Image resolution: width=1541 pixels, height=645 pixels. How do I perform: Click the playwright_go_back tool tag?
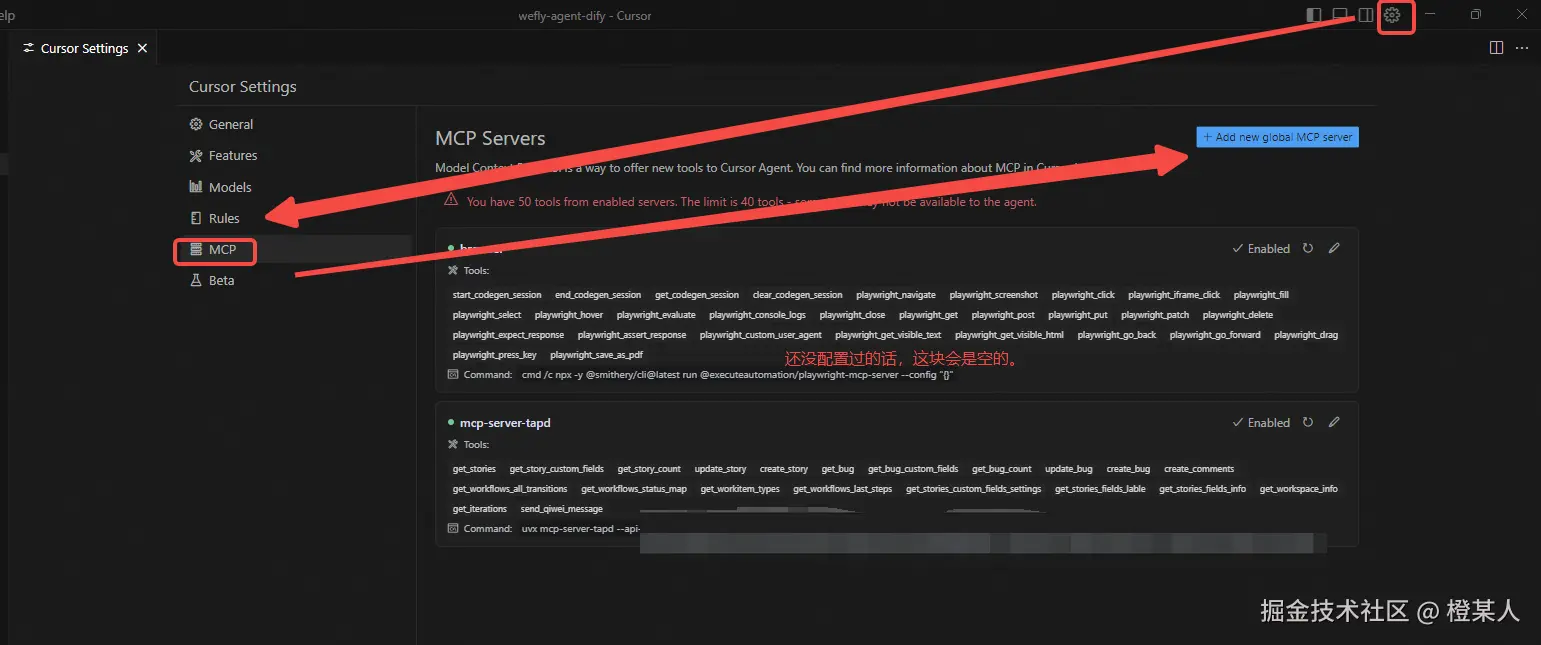pyautogui.click(x=1117, y=335)
